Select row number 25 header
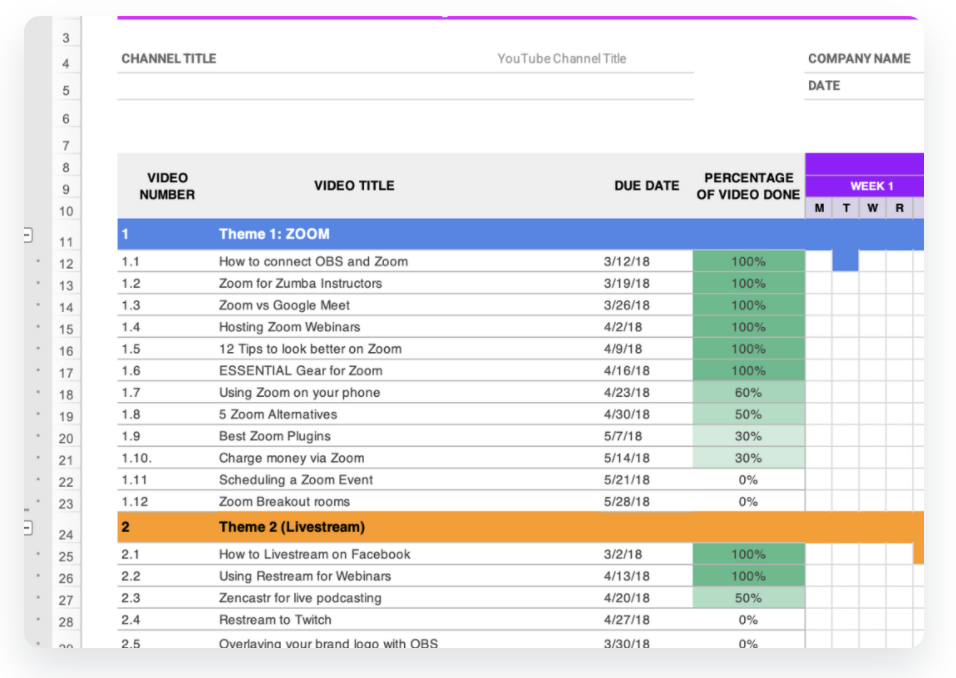956x678 pixels. (x=66, y=556)
